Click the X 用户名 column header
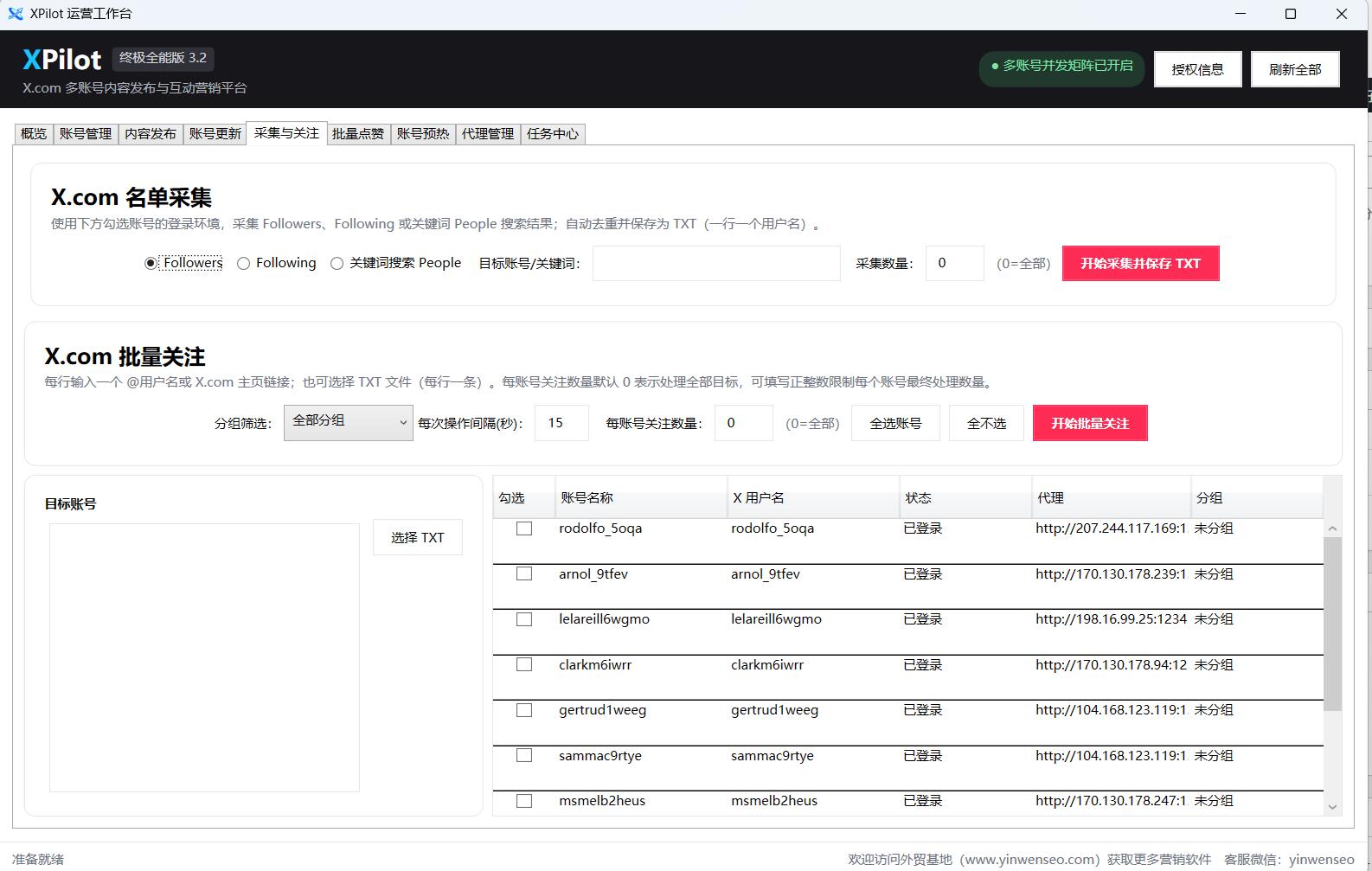The height and width of the screenshot is (871, 1372). tap(813, 497)
